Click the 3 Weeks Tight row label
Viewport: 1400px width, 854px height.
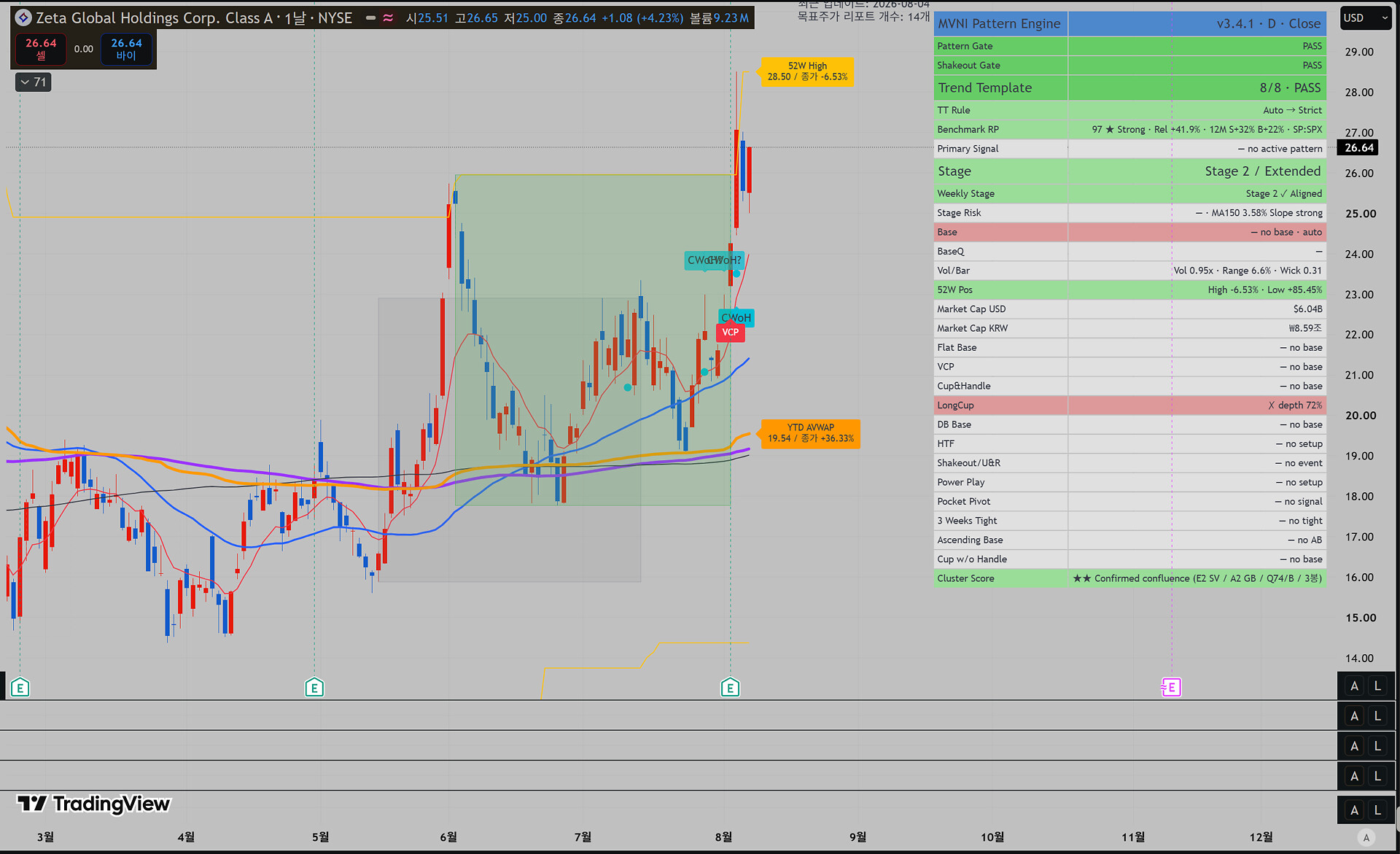(967, 521)
